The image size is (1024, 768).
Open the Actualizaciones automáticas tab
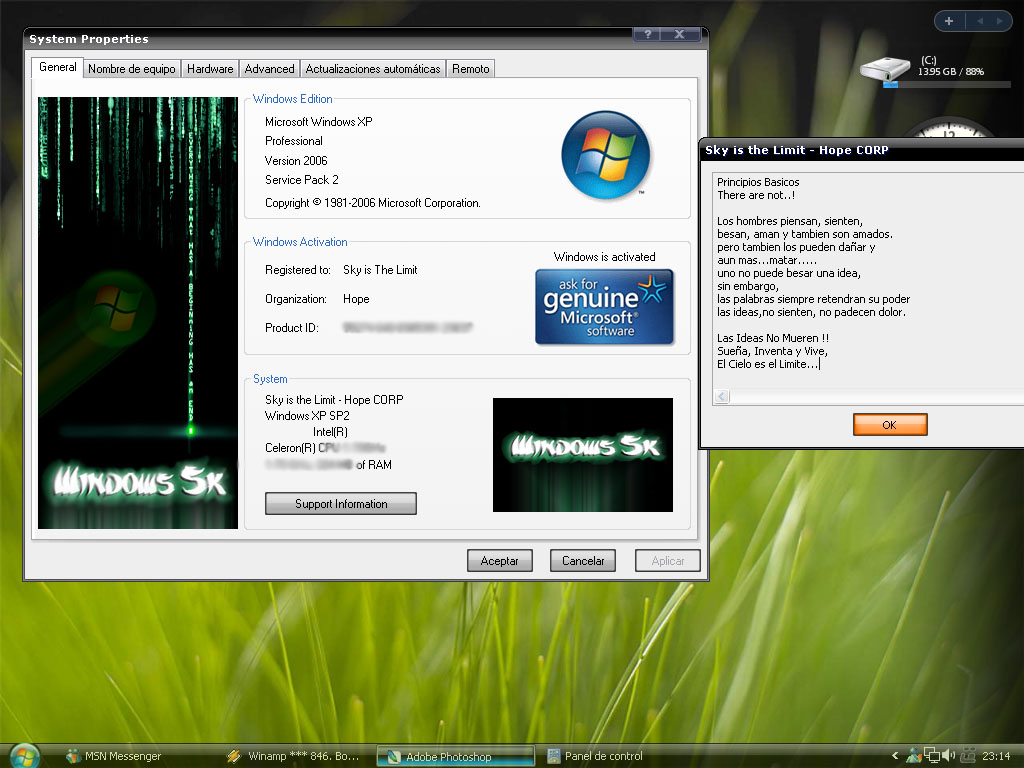374,68
